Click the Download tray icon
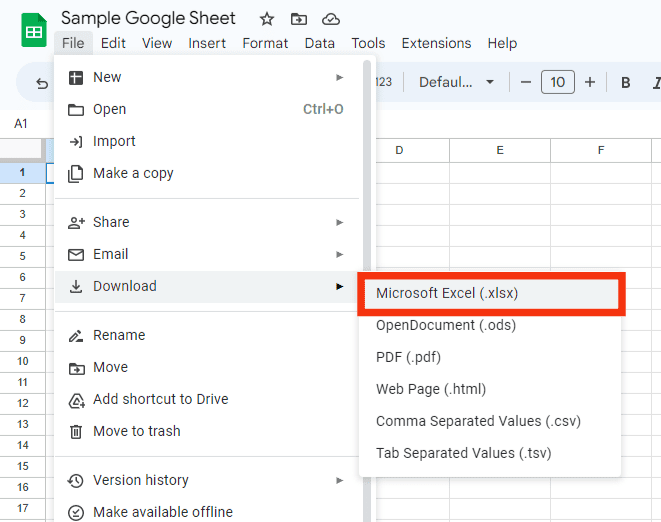This screenshot has width=661, height=522. coord(76,287)
